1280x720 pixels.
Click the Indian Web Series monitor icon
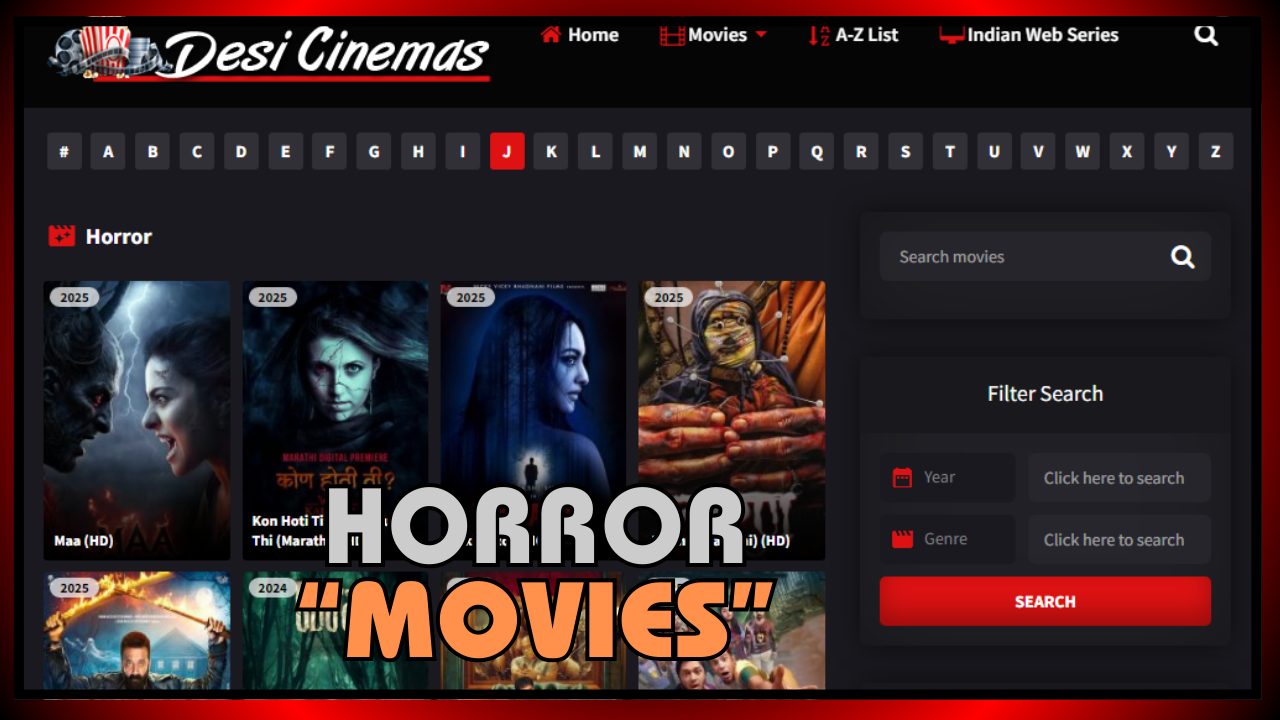tap(951, 35)
